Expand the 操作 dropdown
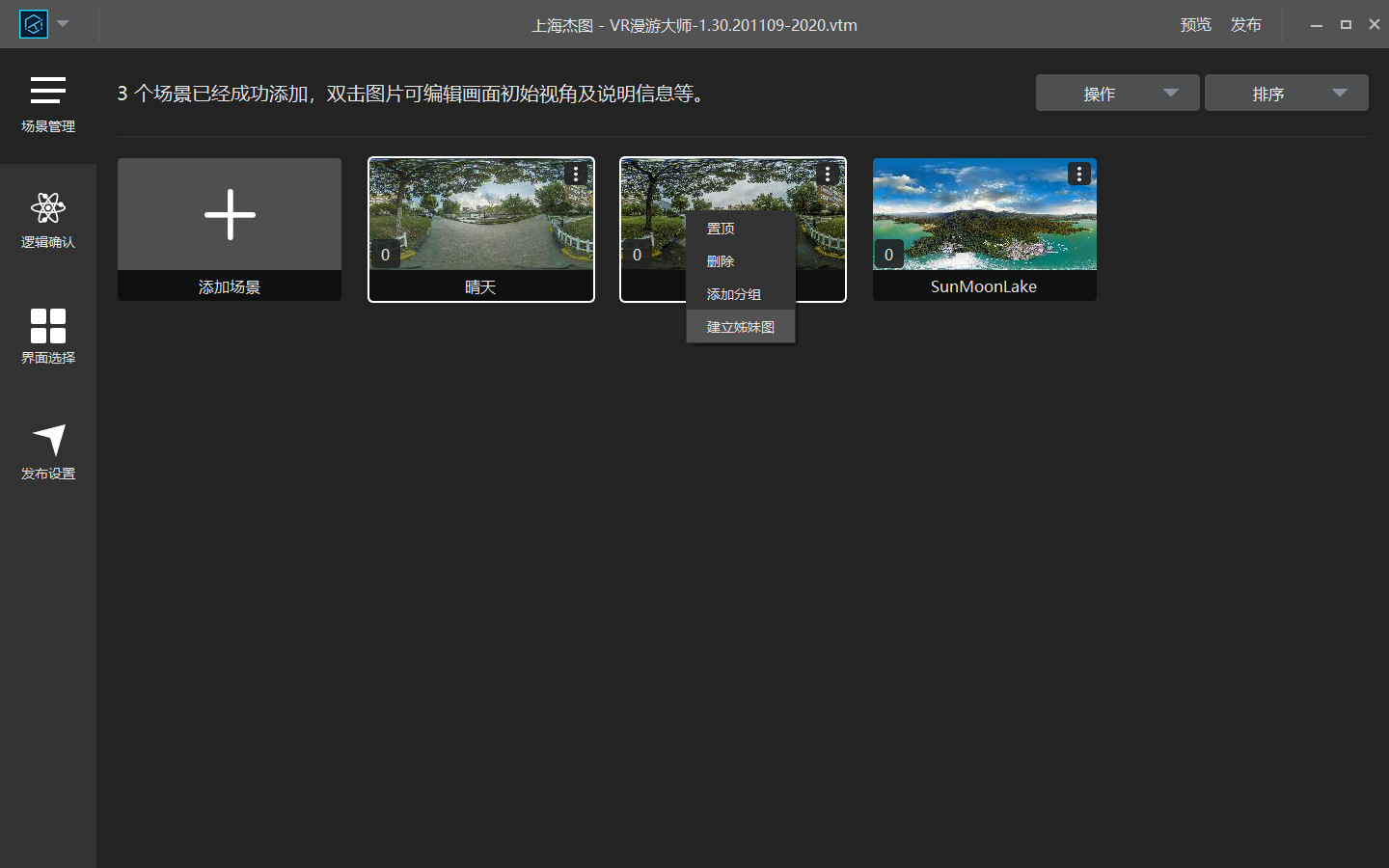The height and width of the screenshot is (868, 1389). pyautogui.click(x=1117, y=94)
